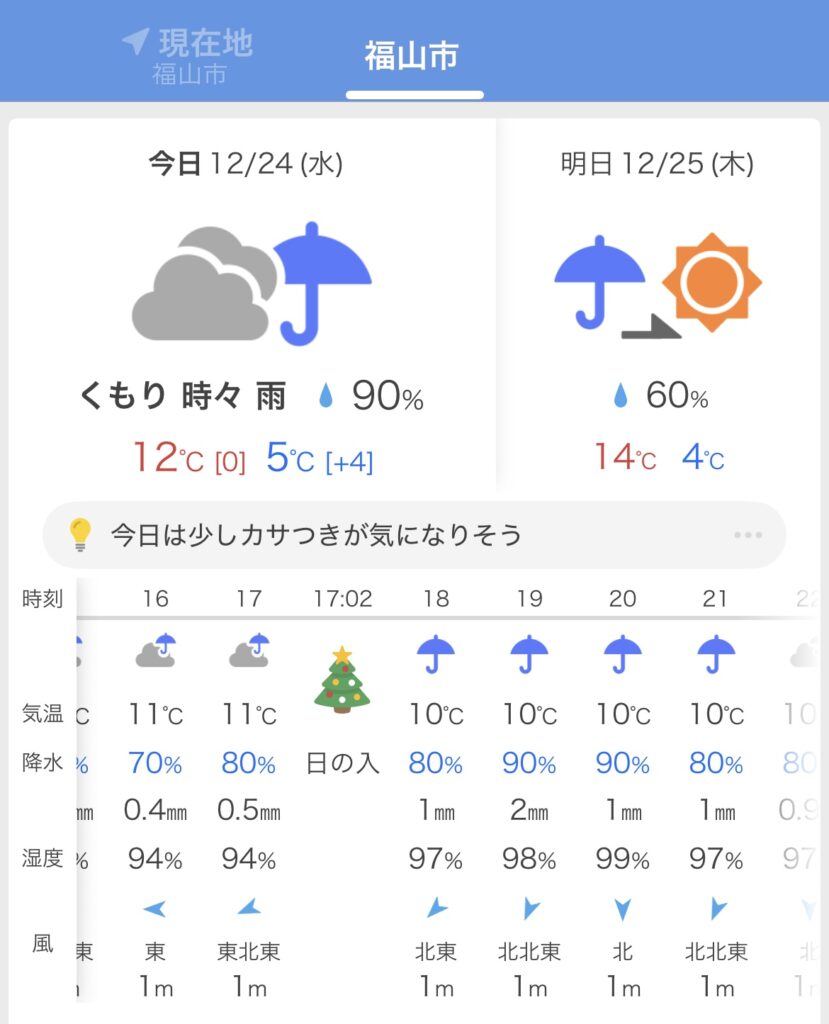Open the 今日 12/24 (水) forecast card
This screenshot has width=829, height=1024.
[246, 164]
